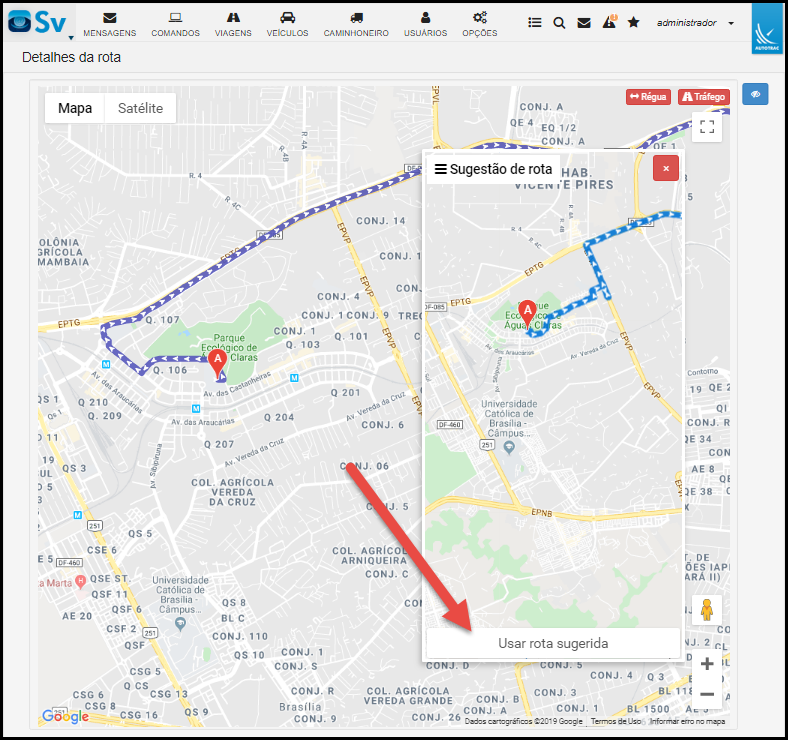This screenshot has width=788, height=740.
Task: Click Parque Ecológico de Águas Claras label
Action: 229,347
